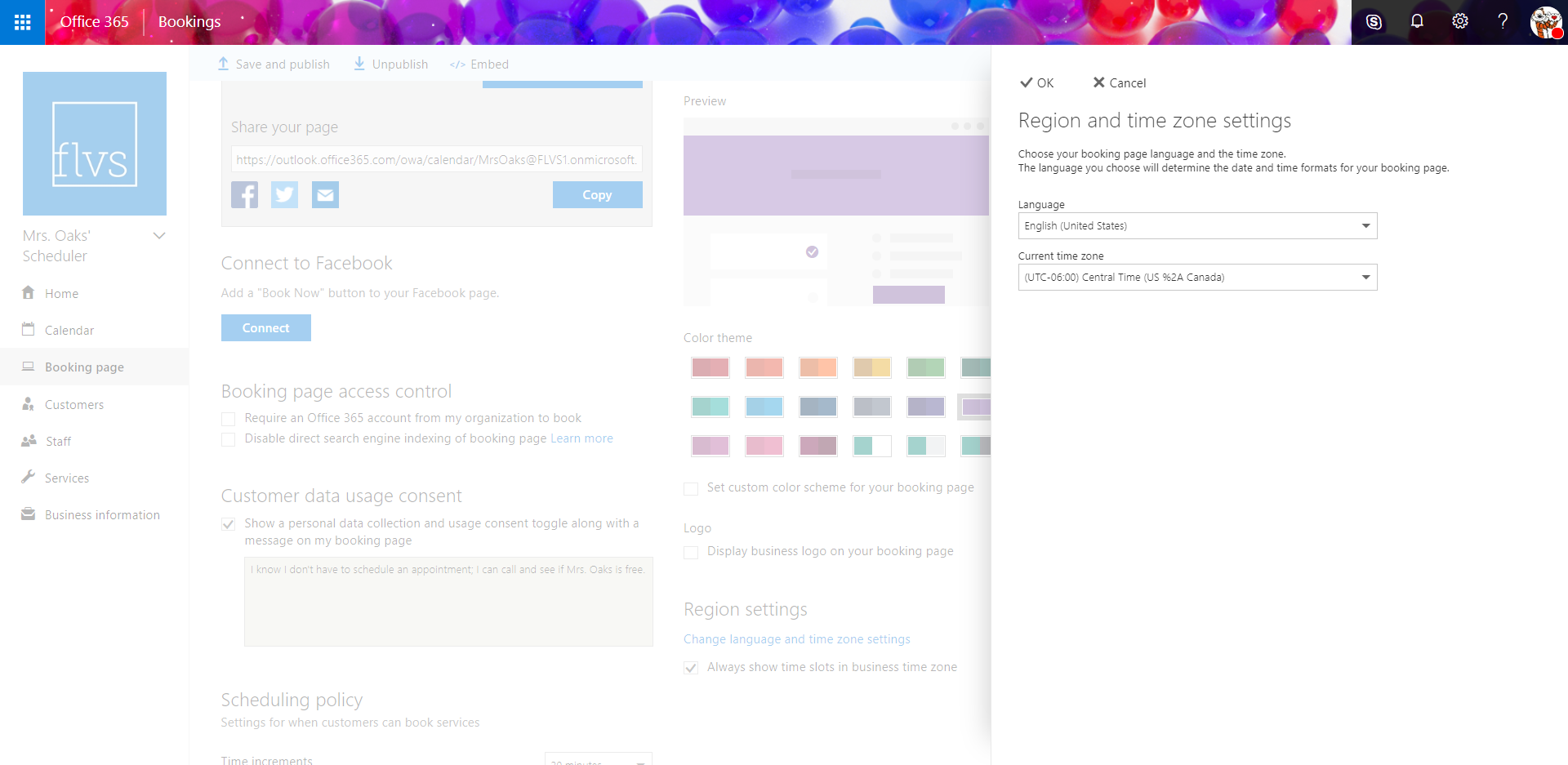Open the account profile picture
The image size is (1568, 765).
coord(1546,22)
